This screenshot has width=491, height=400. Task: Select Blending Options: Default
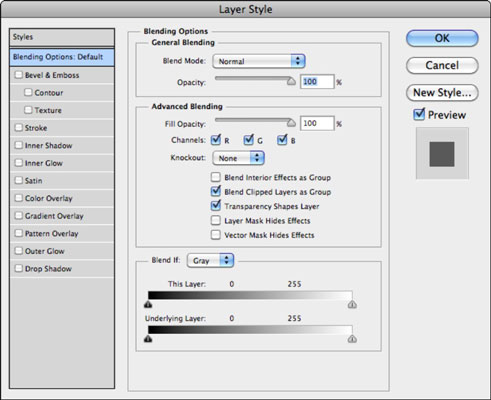point(62,57)
